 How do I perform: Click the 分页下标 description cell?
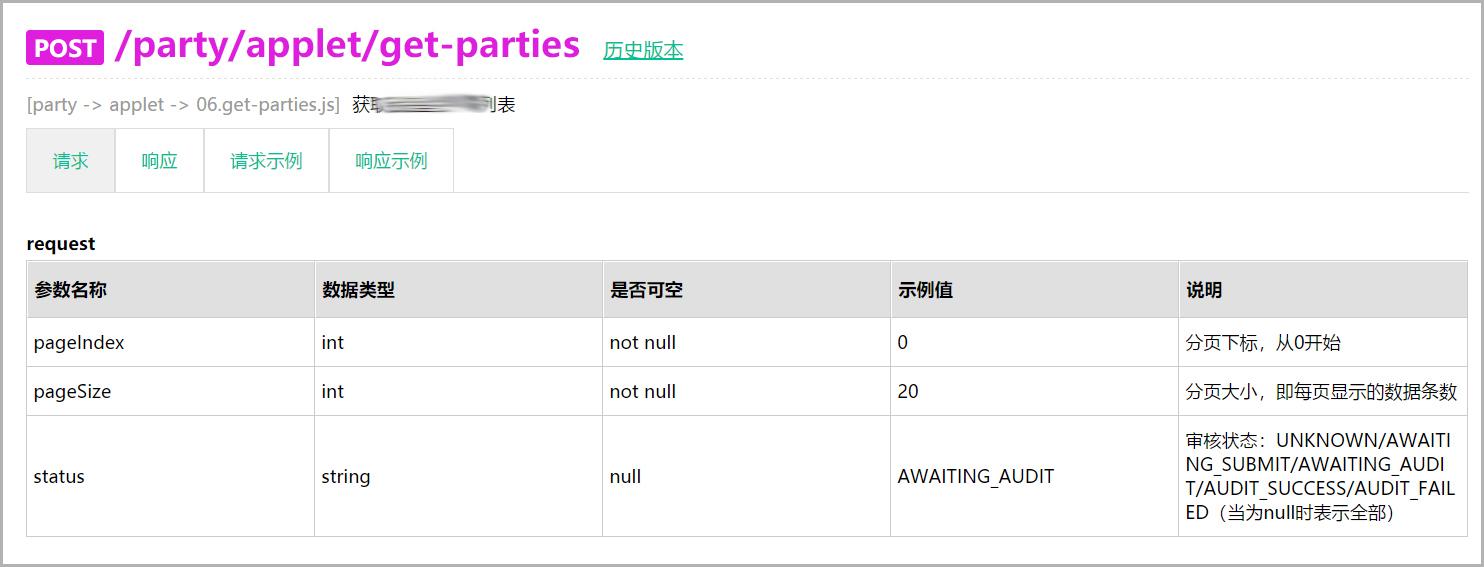[1263, 343]
